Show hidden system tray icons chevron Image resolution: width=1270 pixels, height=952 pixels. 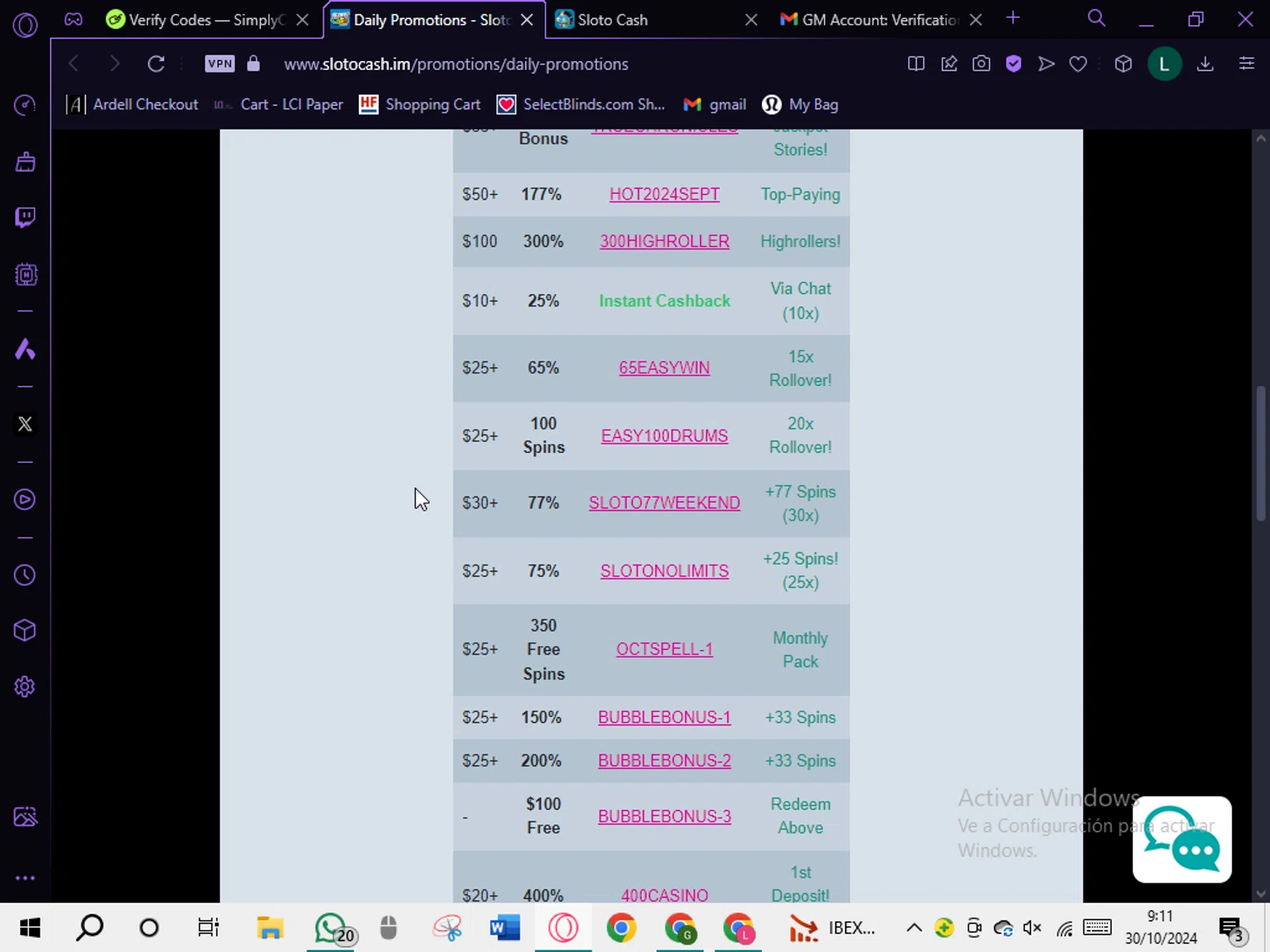[914, 928]
